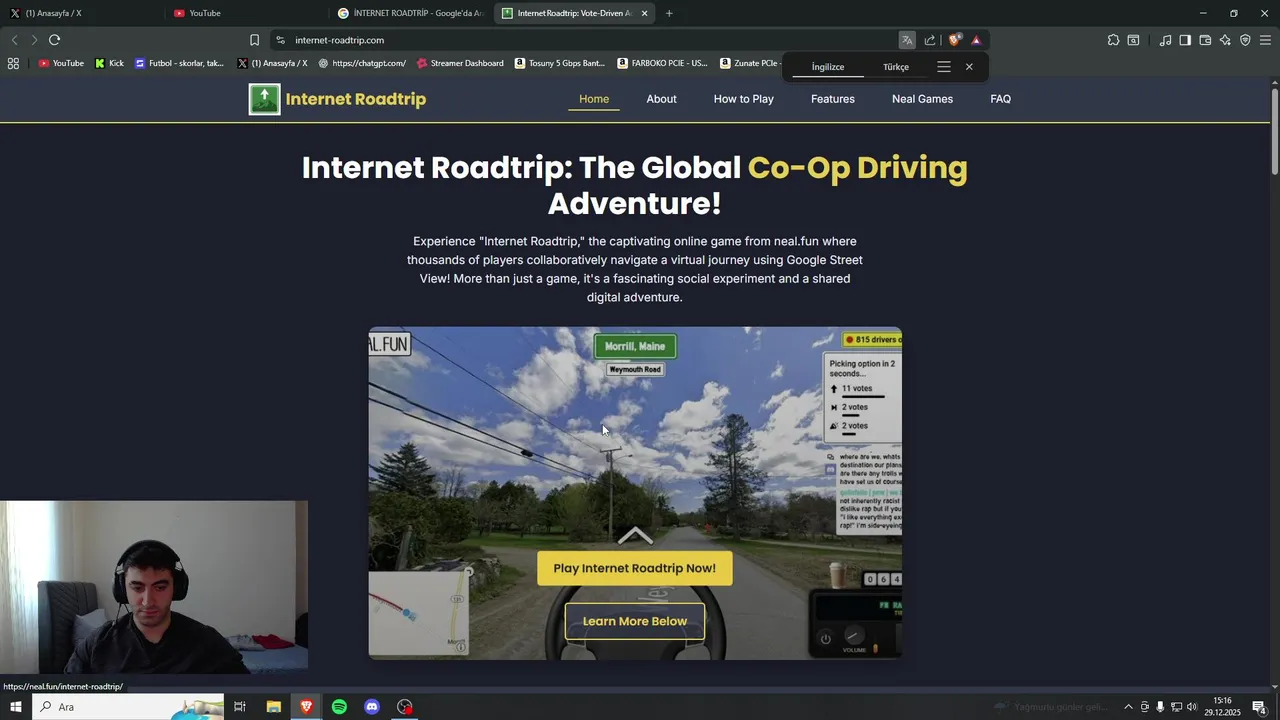Click the volume speaker icon in the system tray
Viewport: 1280px width, 720px height.
[1192, 707]
